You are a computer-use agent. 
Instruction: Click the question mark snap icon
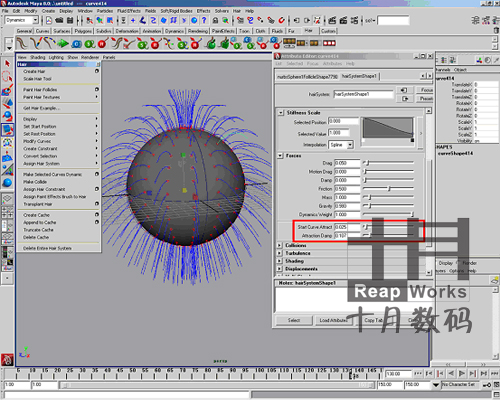coord(204,20)
